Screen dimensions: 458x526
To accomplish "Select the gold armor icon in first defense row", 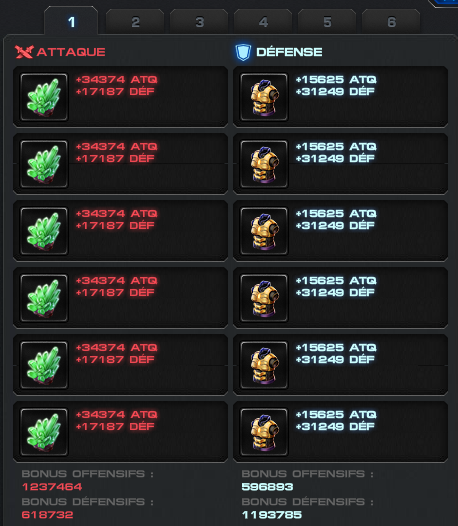I will [x=264, y=97].
